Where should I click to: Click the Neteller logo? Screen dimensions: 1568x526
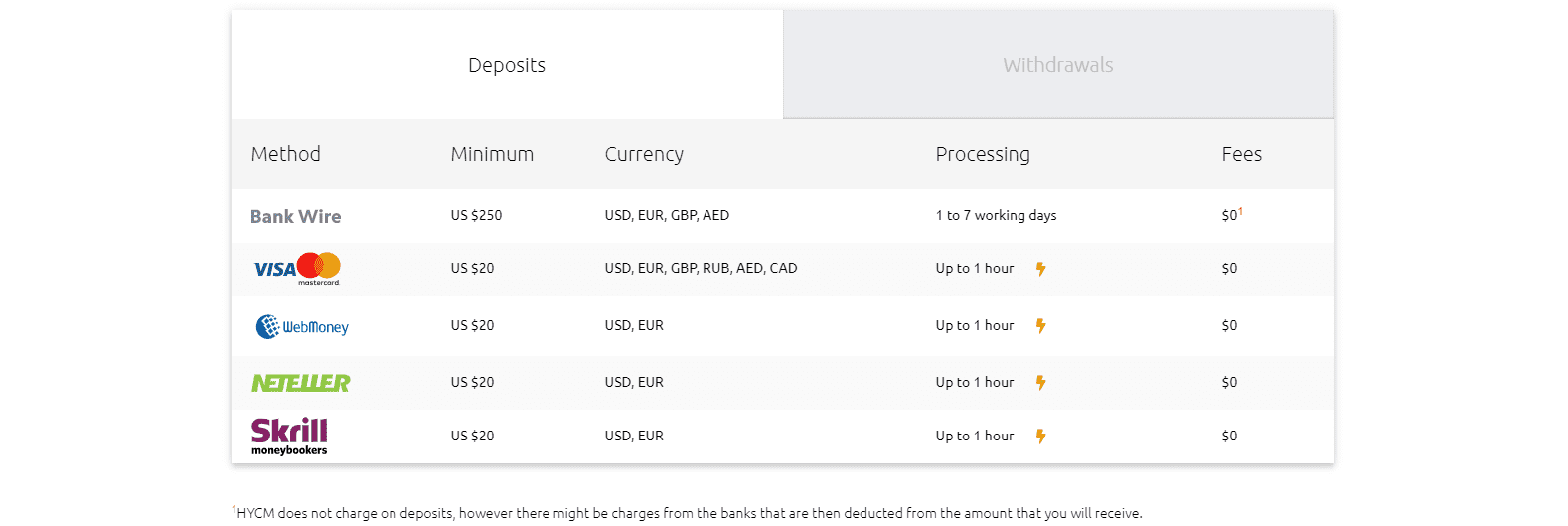301,383
